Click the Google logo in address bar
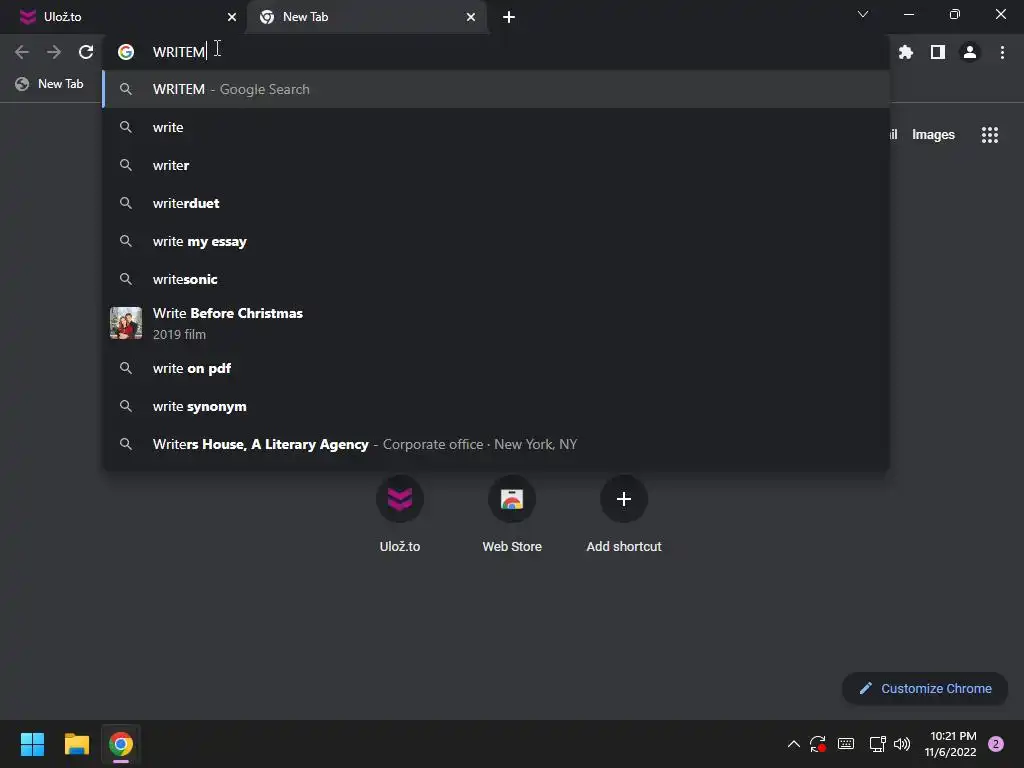Screen dimensions: 1024x768 coord(126,52)
